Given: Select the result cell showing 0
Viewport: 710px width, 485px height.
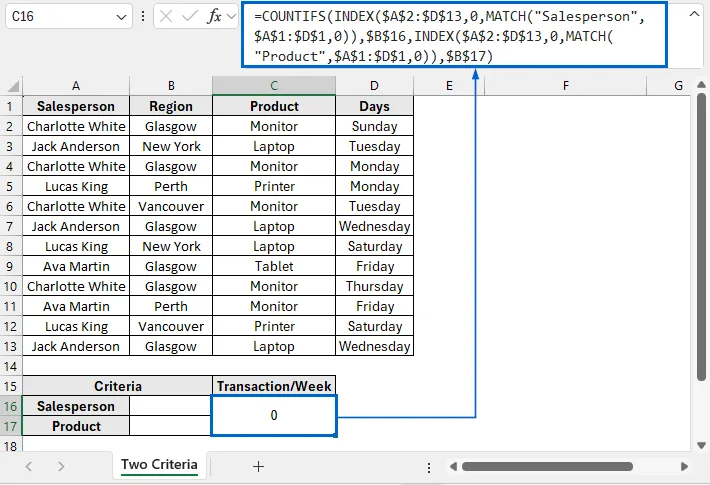Looking at the screenshot, I should pyautogui.click(x=274, y=416).
